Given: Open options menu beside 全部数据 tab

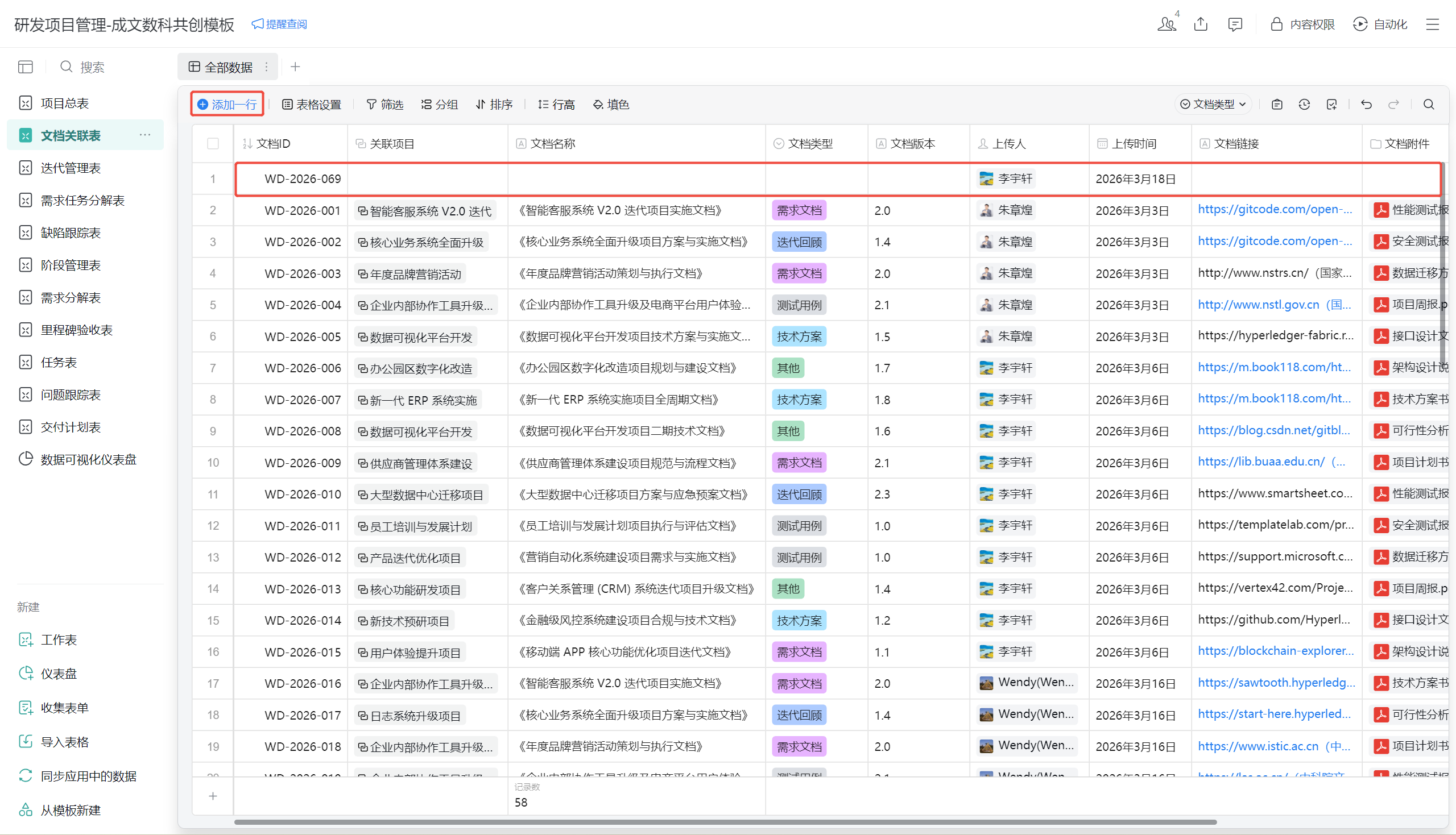Looking at the screenshot, I should point(266,67).
